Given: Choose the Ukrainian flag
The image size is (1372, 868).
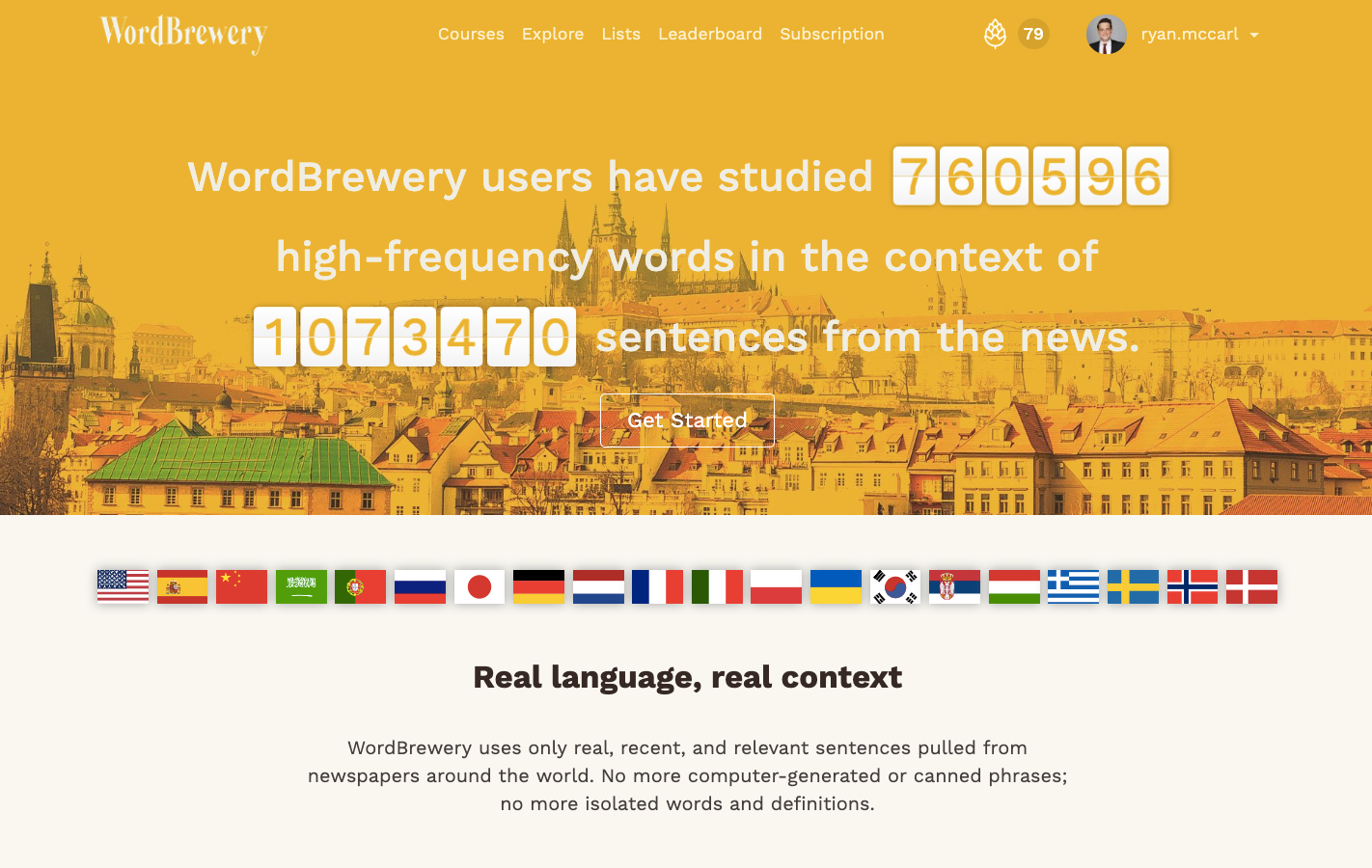Looking at the screenshot, I should click(836, 586).
